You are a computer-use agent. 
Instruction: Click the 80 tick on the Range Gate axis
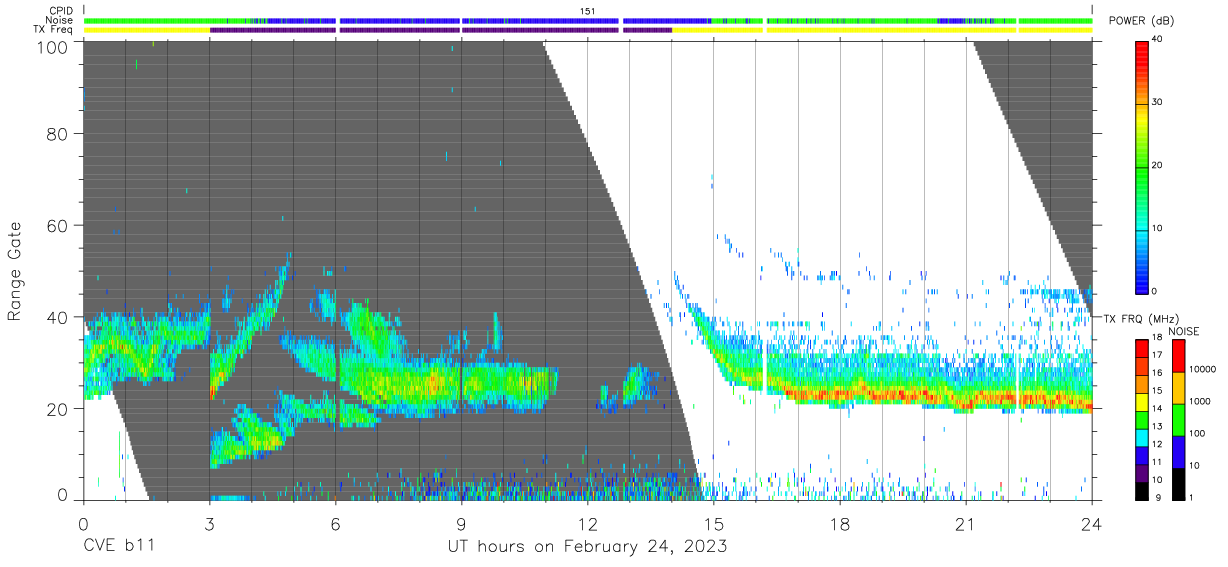(59, 133)
